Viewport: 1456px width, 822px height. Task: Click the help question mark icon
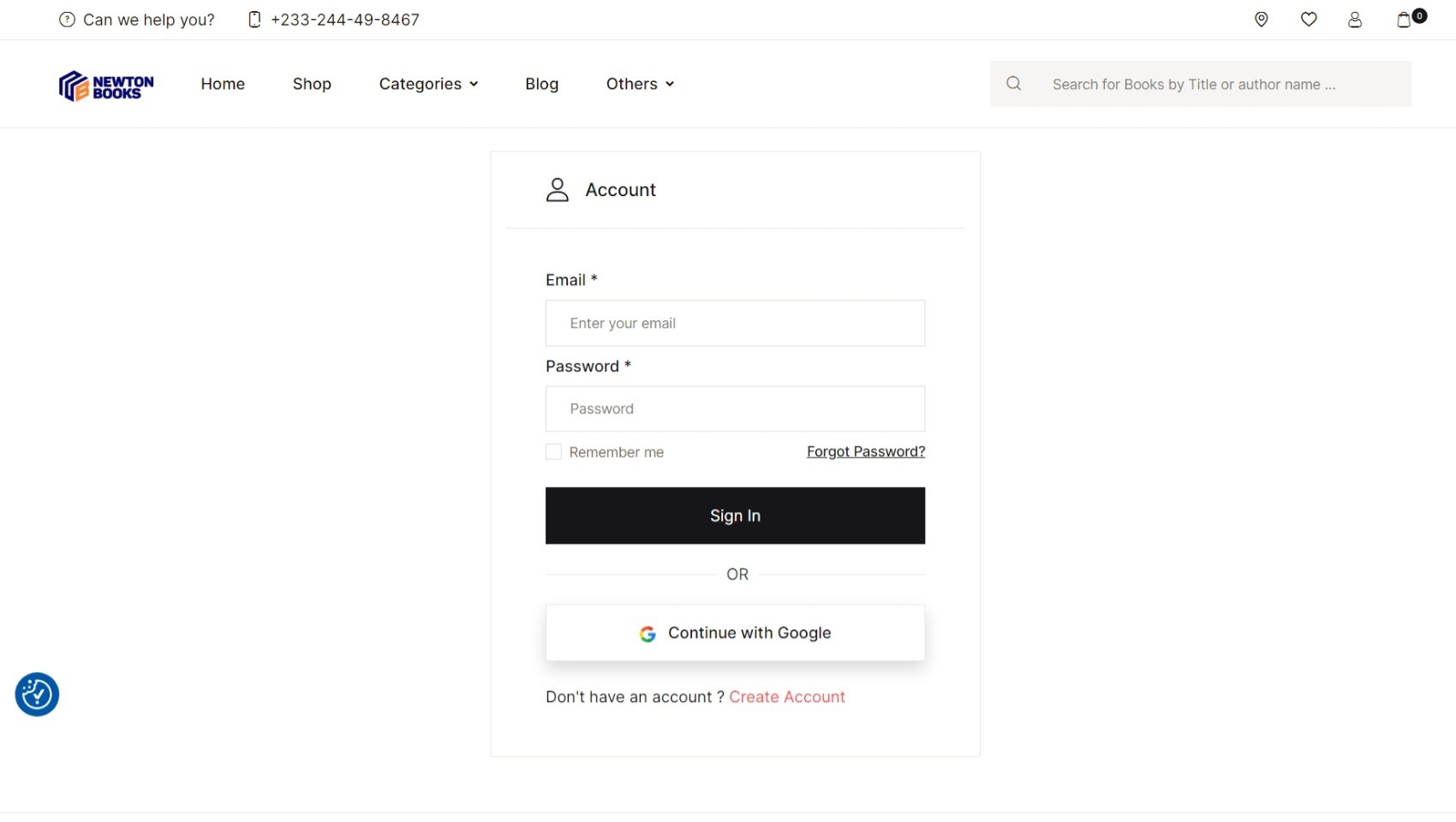pos(67,19)
